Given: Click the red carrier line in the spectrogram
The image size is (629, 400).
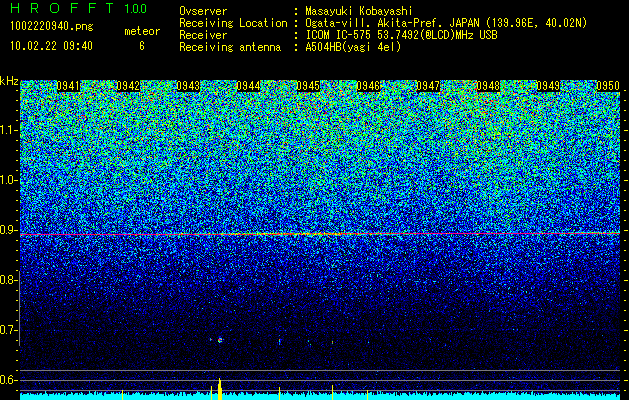Looking at the screenshot, I should (x=320, y=234).
